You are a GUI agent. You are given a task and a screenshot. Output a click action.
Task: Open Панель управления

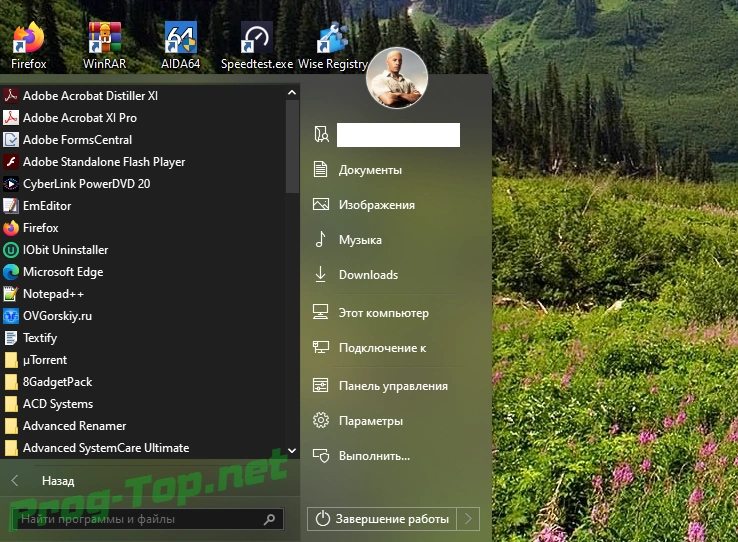tap(393, 386)
